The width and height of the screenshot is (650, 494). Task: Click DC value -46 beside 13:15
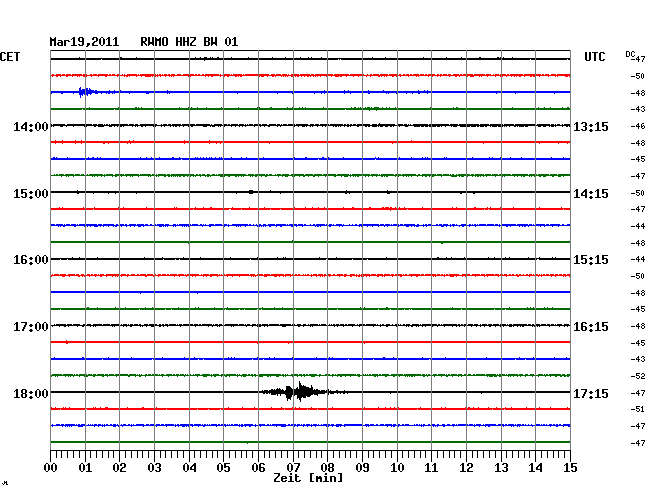(x=638, y=126)
